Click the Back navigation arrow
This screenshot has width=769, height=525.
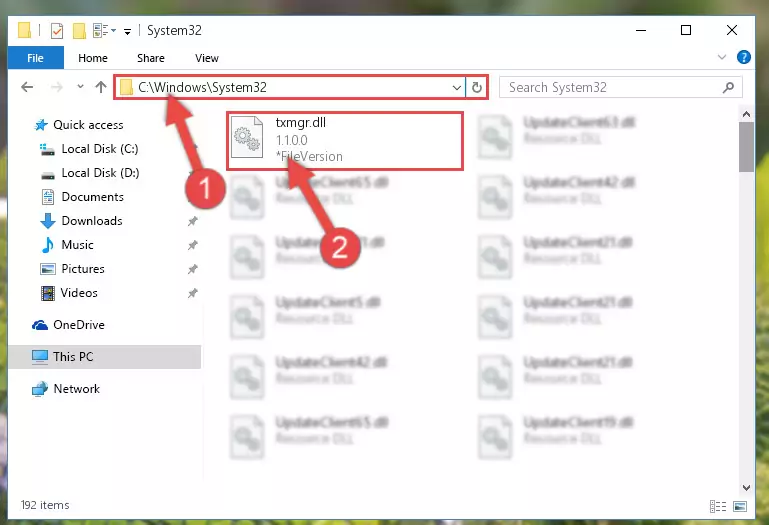click(27, 87)
